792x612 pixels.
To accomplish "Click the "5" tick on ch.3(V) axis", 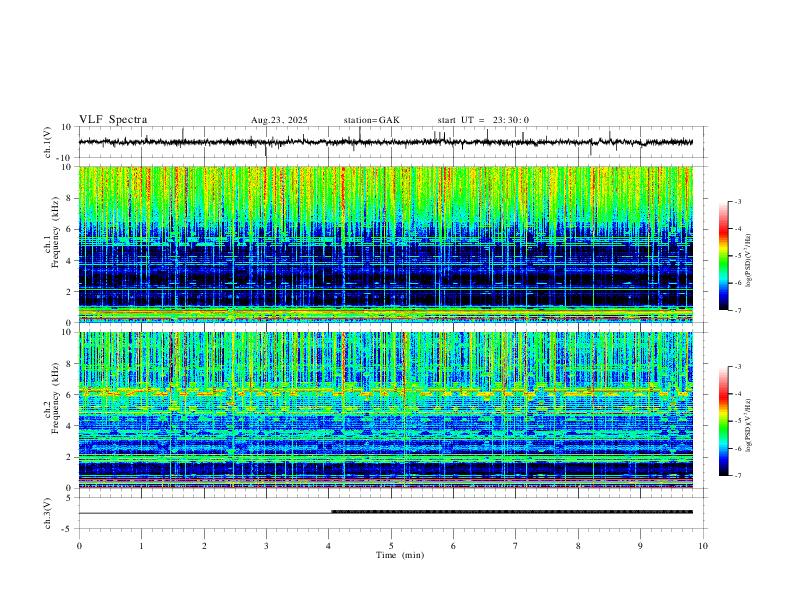I will (x=70, y=498).
